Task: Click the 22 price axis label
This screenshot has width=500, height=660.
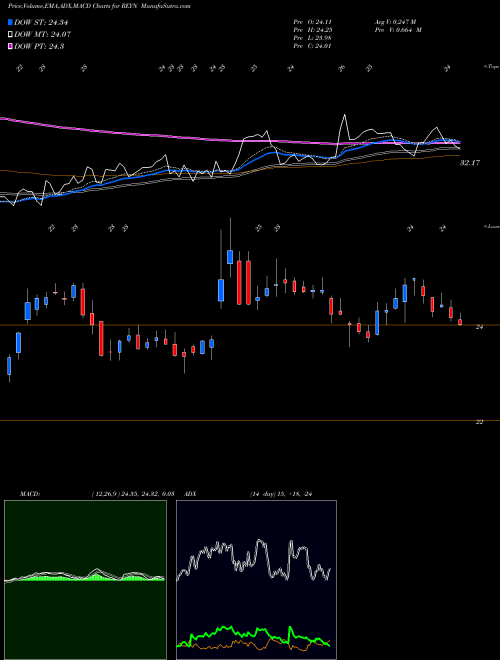Action: pyautogui.click(x=479, y=422)
